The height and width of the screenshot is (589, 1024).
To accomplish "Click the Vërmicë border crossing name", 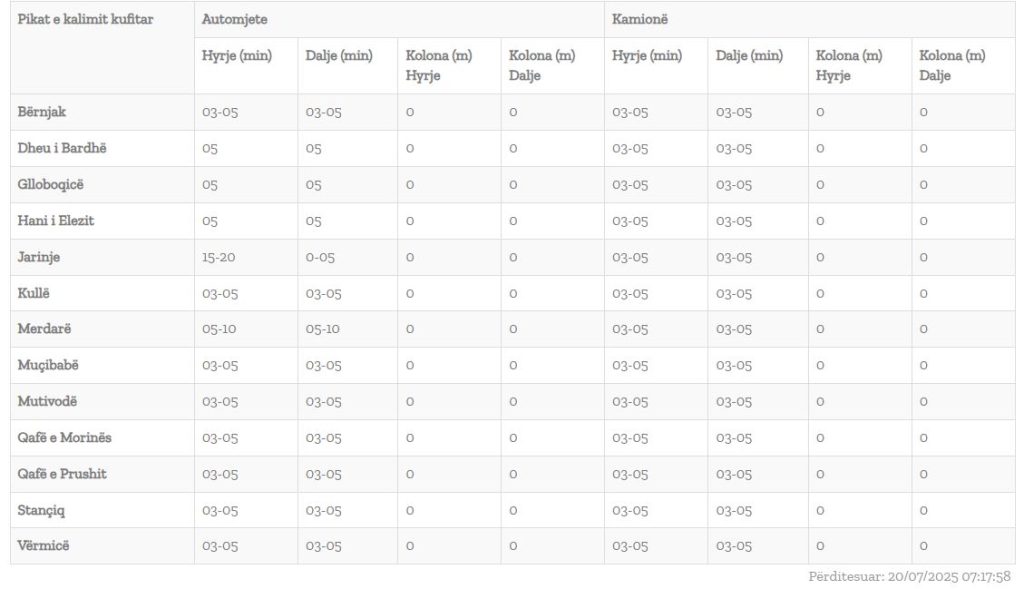I will [x=44, y=546].
